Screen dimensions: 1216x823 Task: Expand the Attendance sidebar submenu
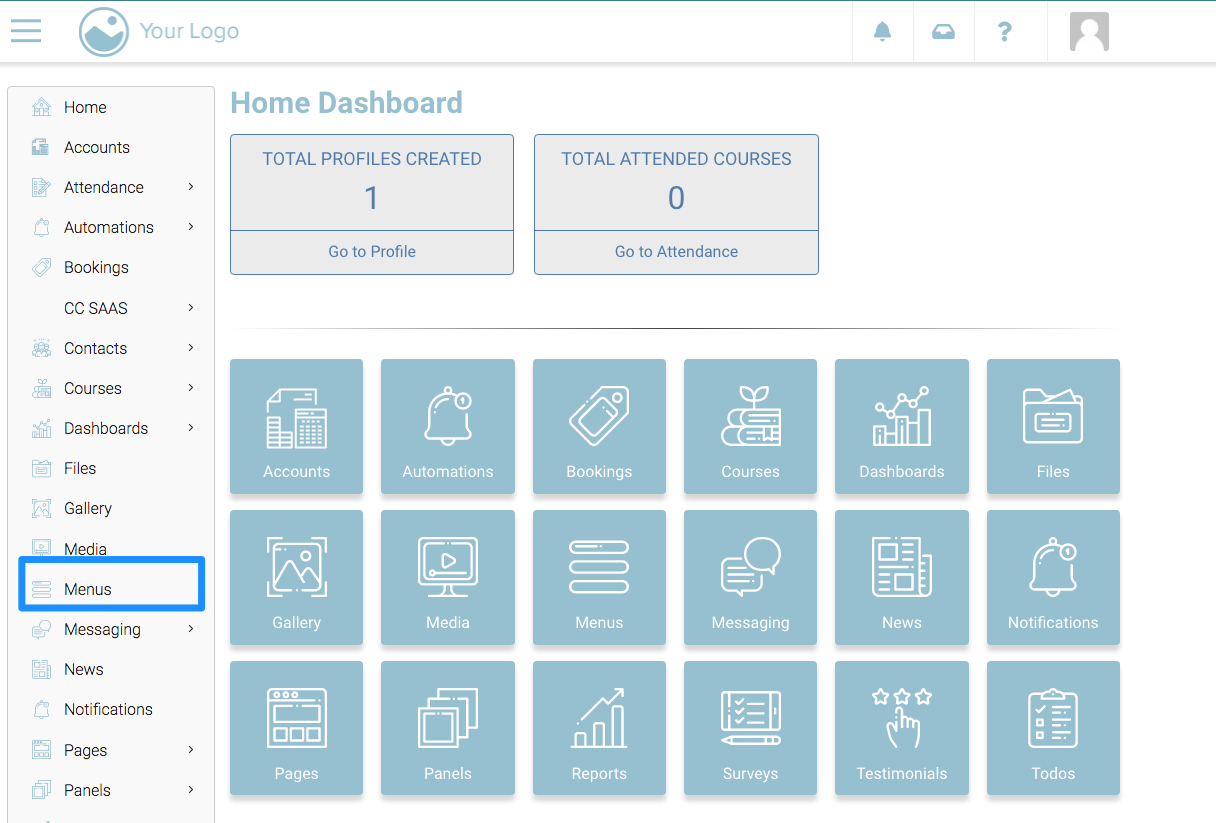[x=190, y=187]
